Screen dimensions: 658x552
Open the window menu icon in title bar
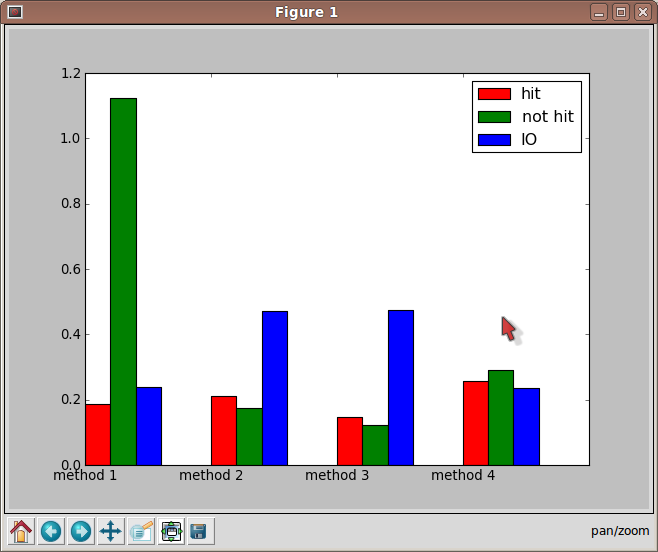[x=15, y=12]
